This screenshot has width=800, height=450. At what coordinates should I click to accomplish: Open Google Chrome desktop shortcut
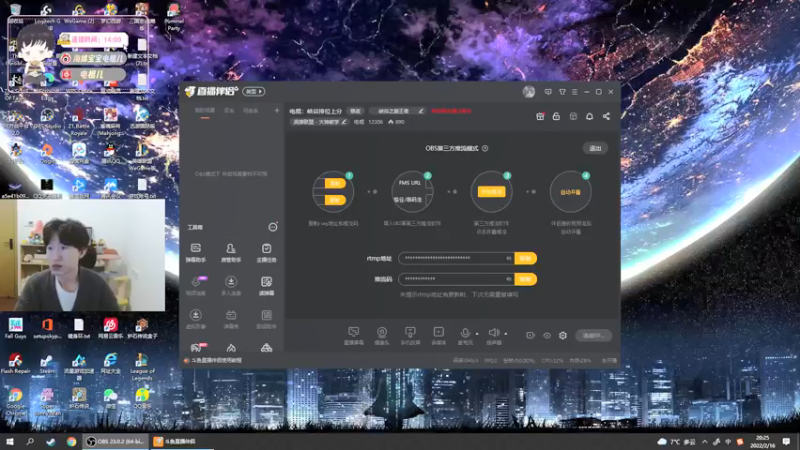point(16,402)
